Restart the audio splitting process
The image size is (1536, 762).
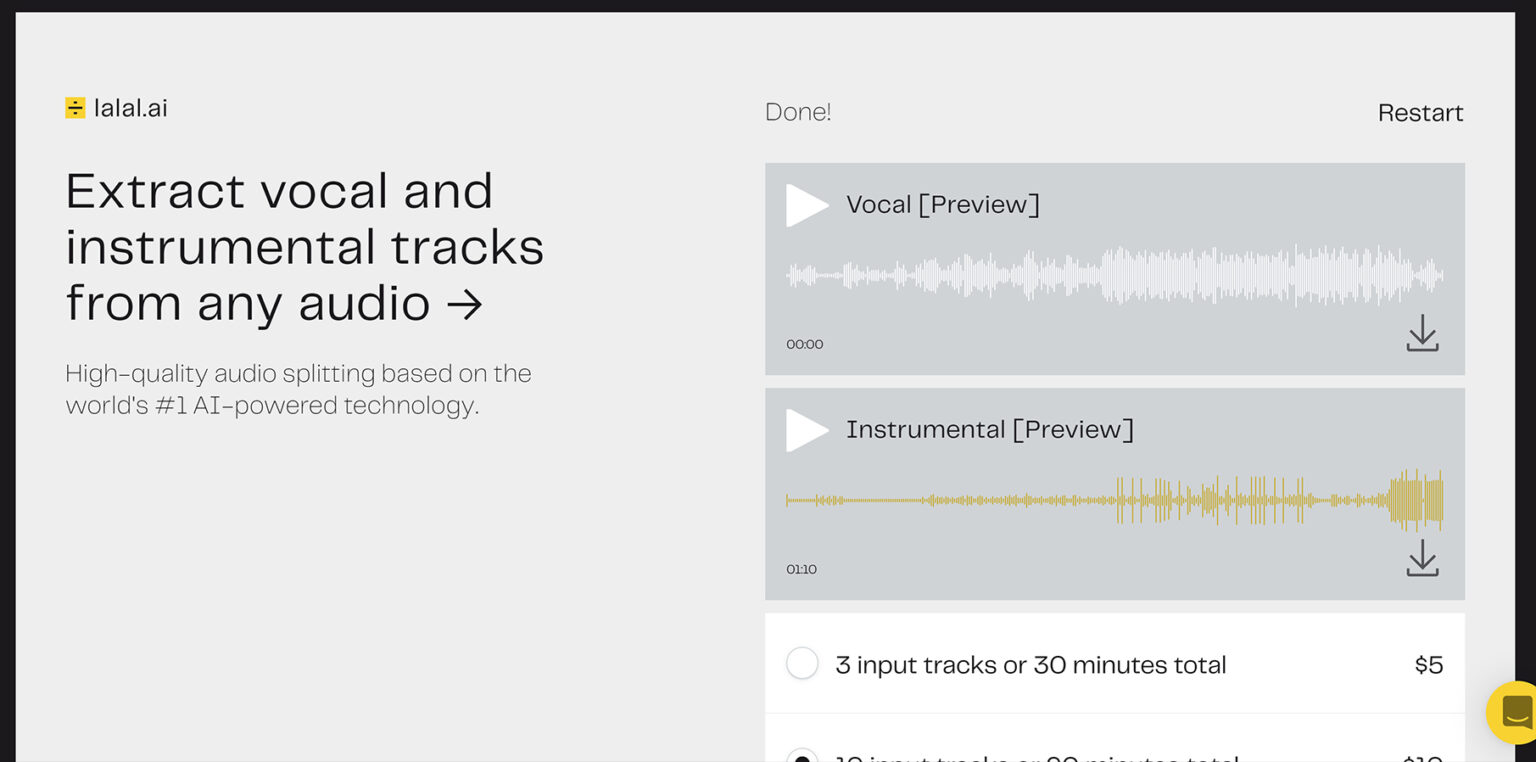1420,113
